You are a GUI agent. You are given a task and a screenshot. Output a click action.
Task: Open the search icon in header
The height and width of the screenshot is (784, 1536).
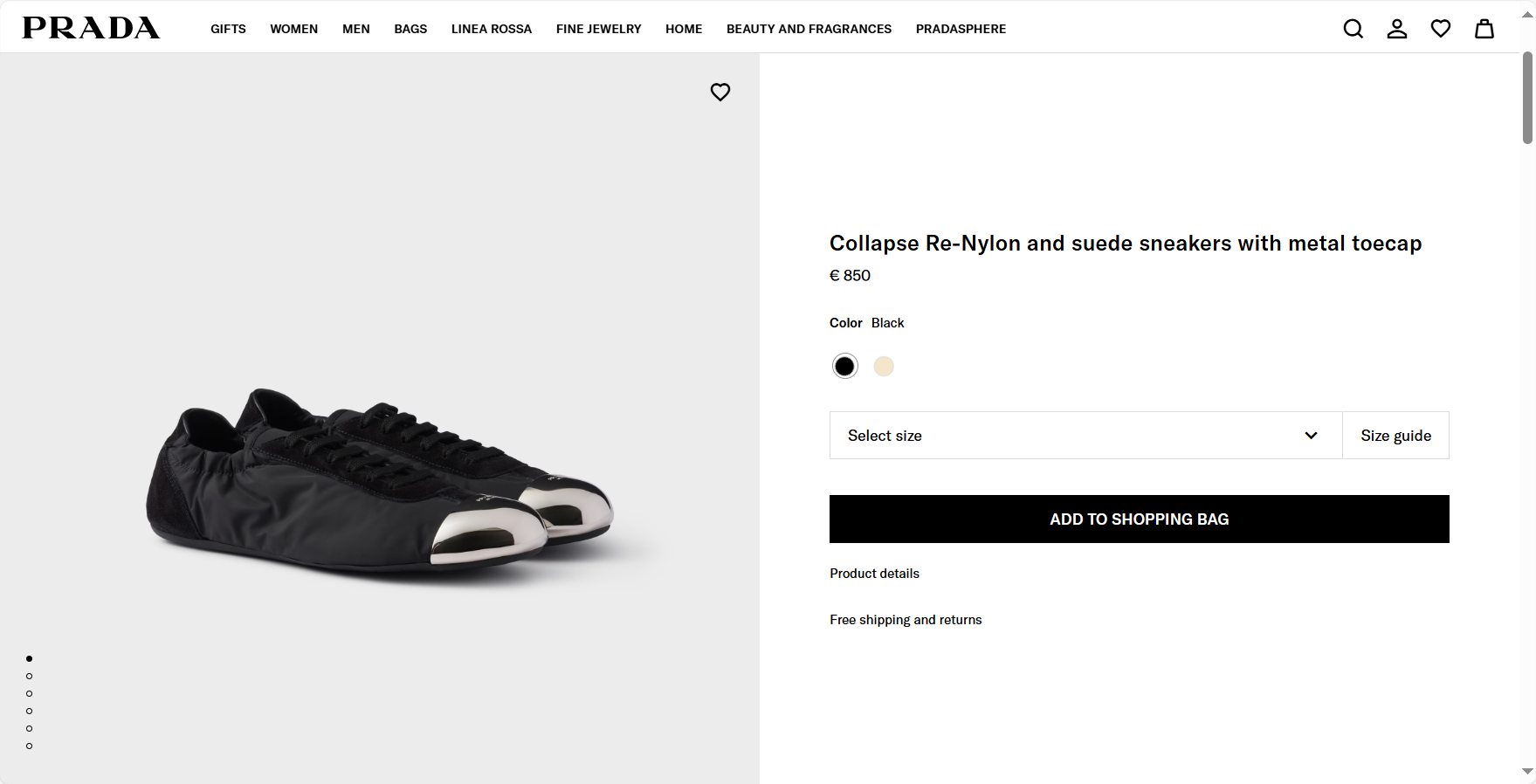tap(1353, 29)
